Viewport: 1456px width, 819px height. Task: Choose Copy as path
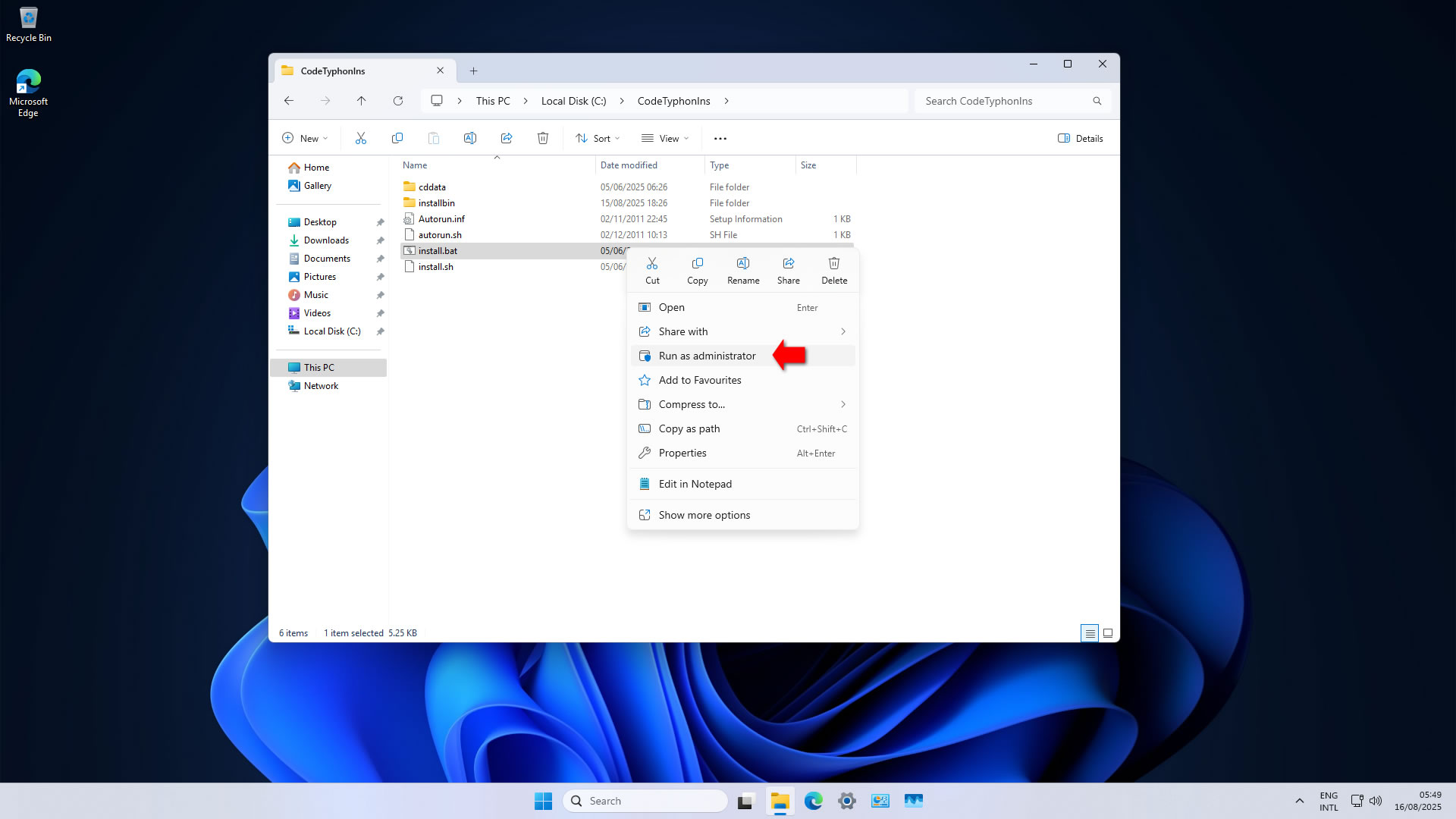click(x=743, y=428)
